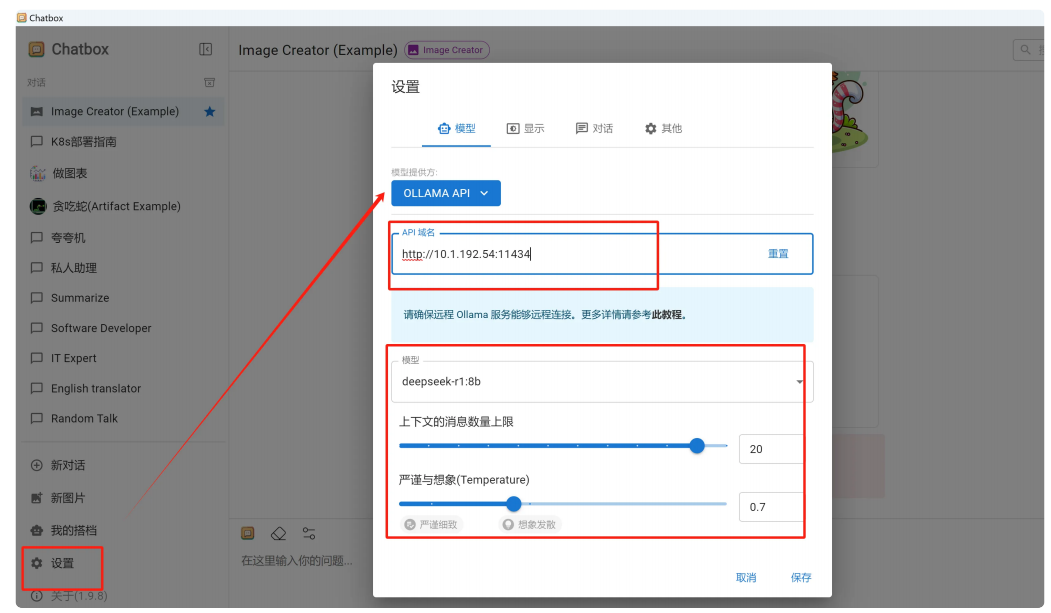The height and width of the screenshot is (613, 1051).
Task: Click the Image Creator (Example) header title
Action: [318, 50]
